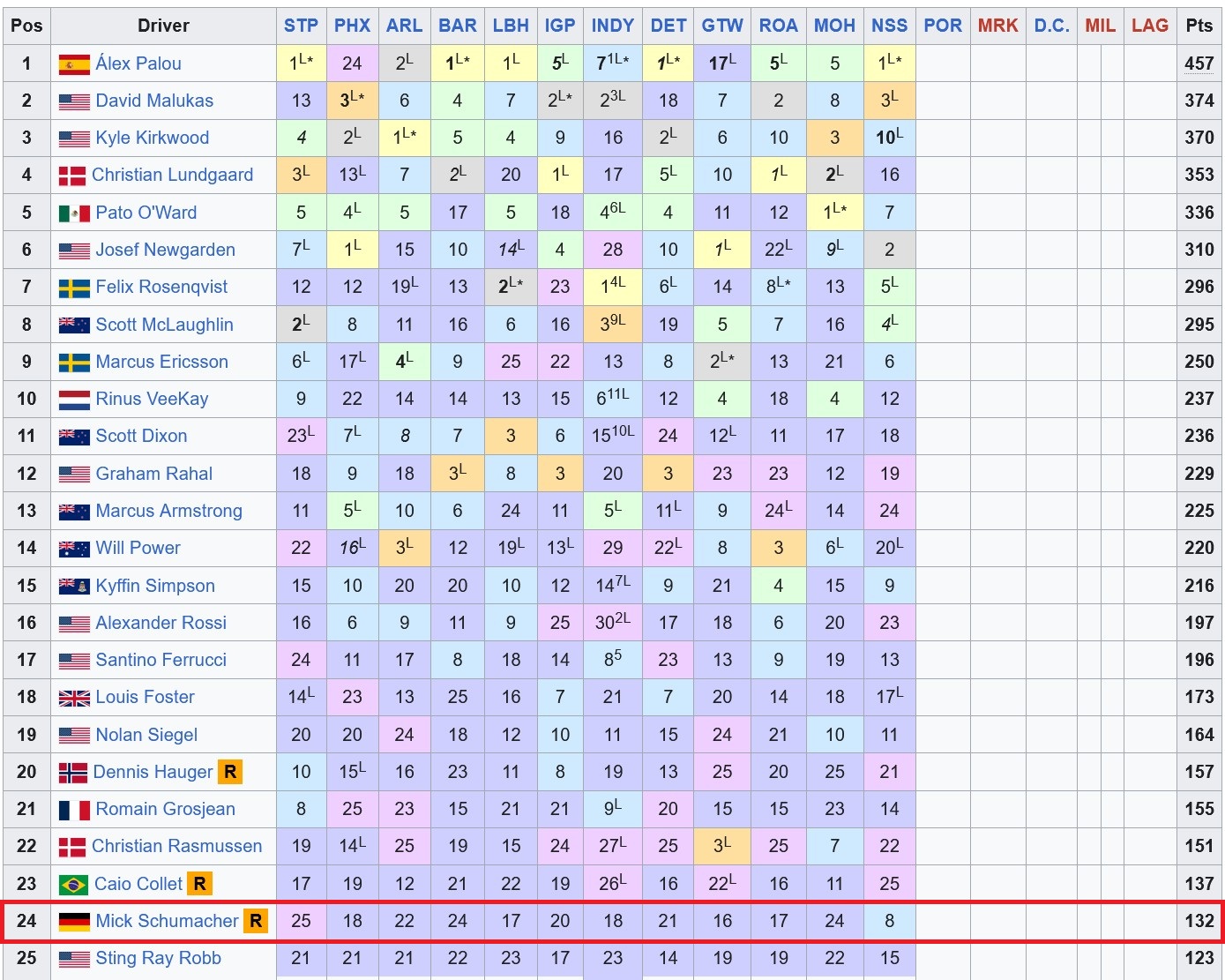
Task: Click the Driver column header
Action: coord(163,26)
